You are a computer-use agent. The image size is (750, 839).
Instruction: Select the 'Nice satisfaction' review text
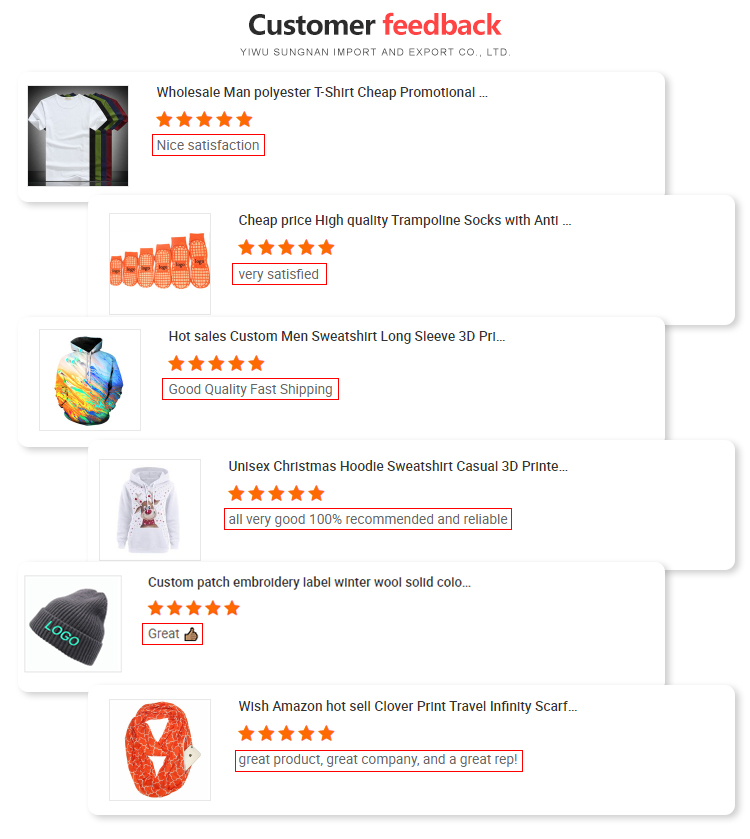pos(209,145)
